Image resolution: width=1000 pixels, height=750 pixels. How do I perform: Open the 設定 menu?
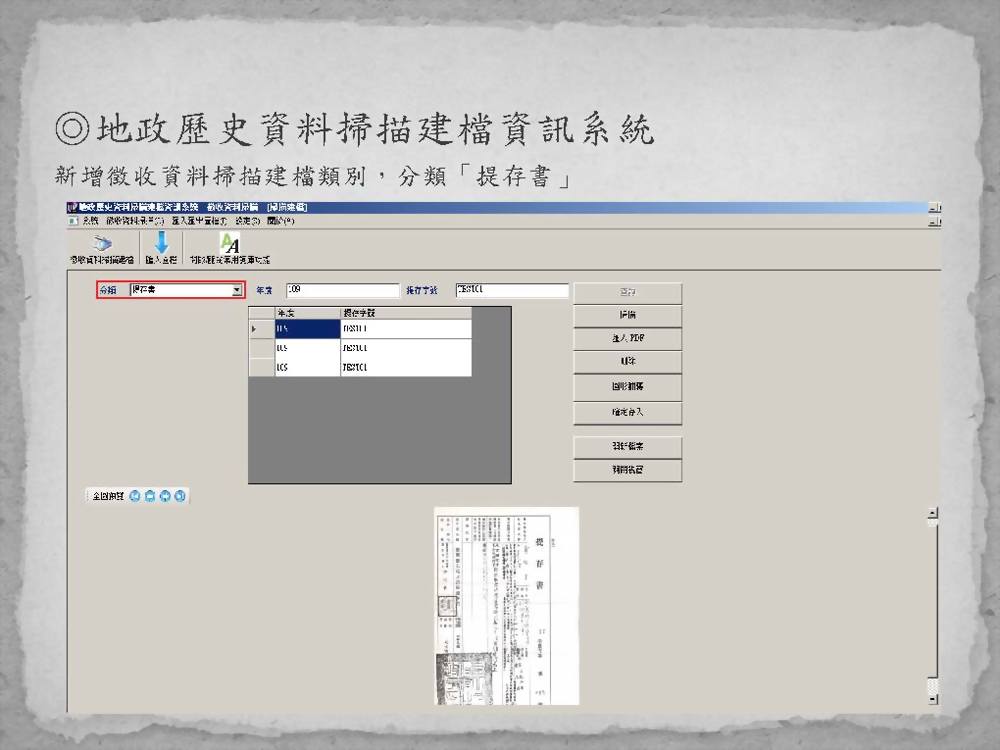pyautogui.click(x=248, y=219)
